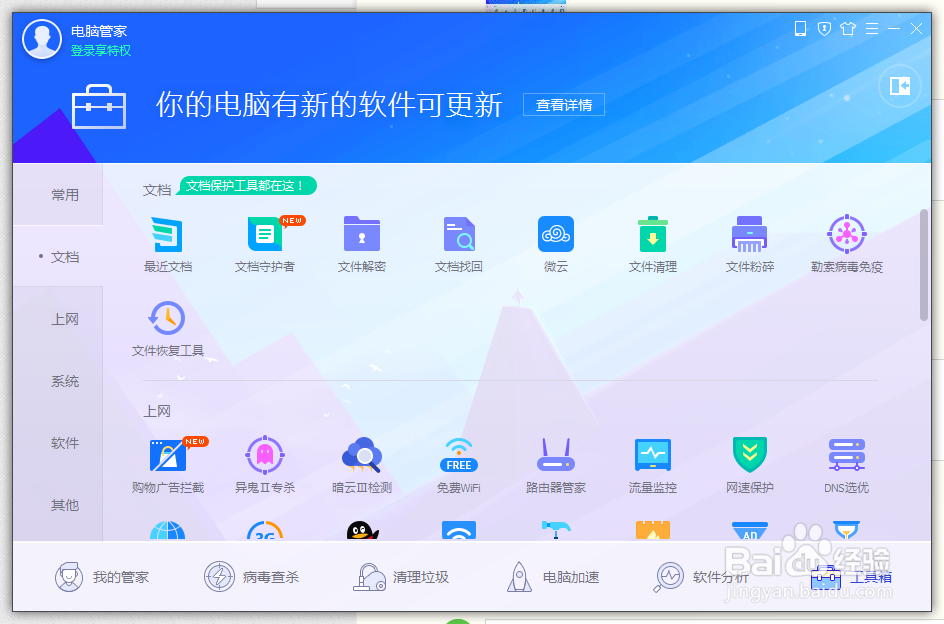Select the 常用 sidebar tab
Screen dimensions: 944x624
[58, 195]
